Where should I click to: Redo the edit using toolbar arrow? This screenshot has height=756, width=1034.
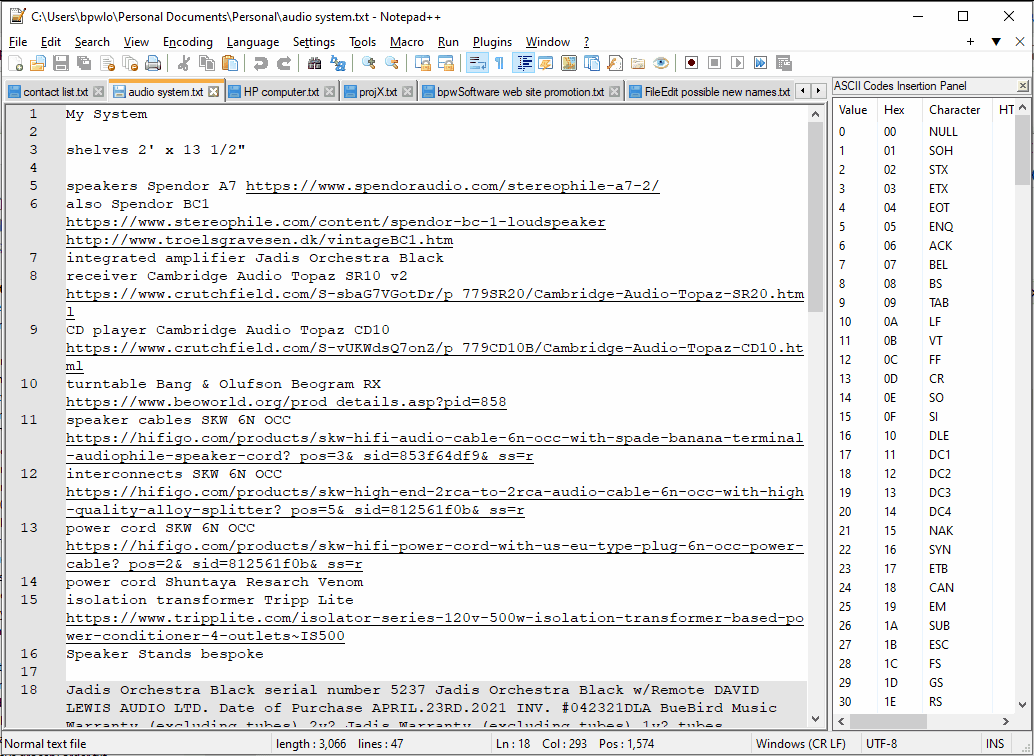click(284, 63)
